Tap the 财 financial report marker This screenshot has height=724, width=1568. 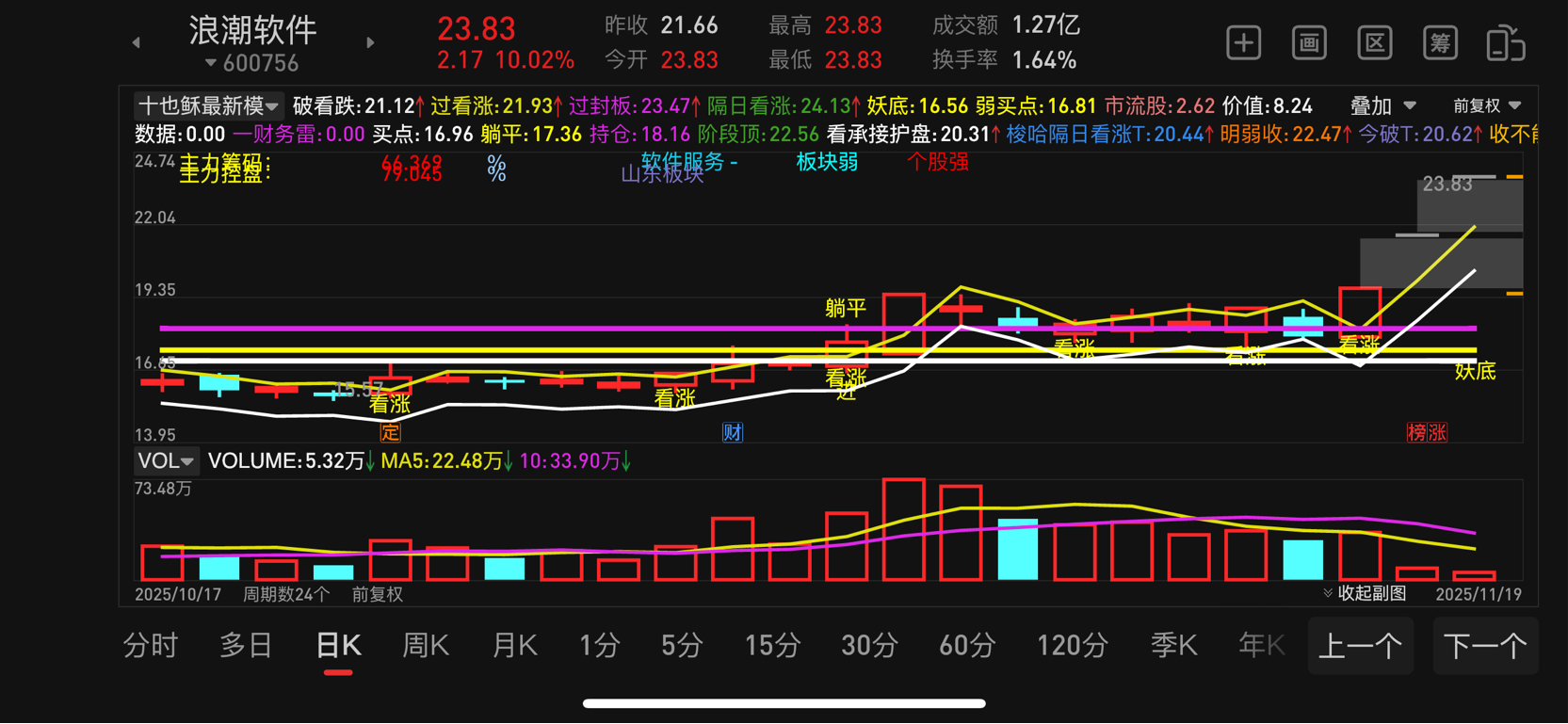[733, 432]
